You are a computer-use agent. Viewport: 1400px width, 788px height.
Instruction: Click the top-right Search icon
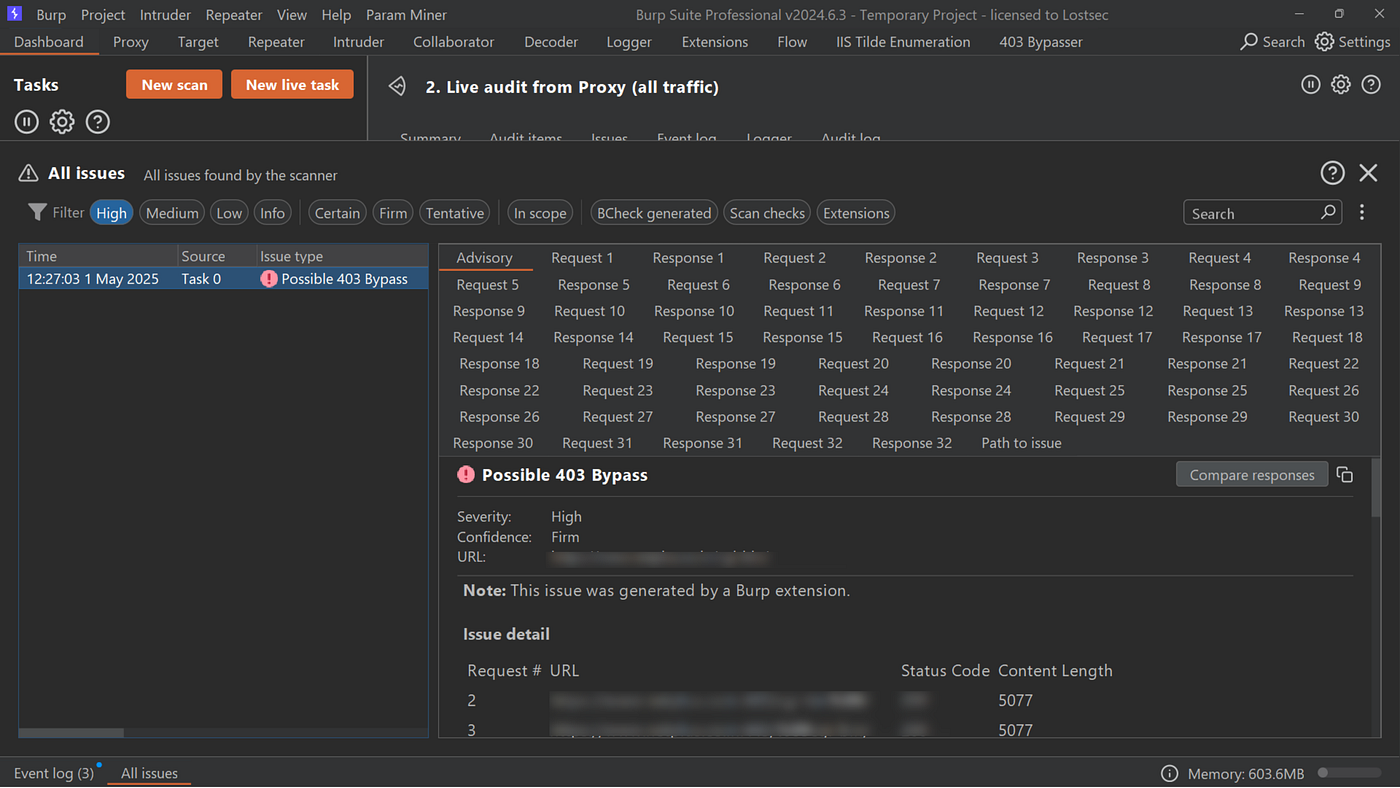point(1249,41)
